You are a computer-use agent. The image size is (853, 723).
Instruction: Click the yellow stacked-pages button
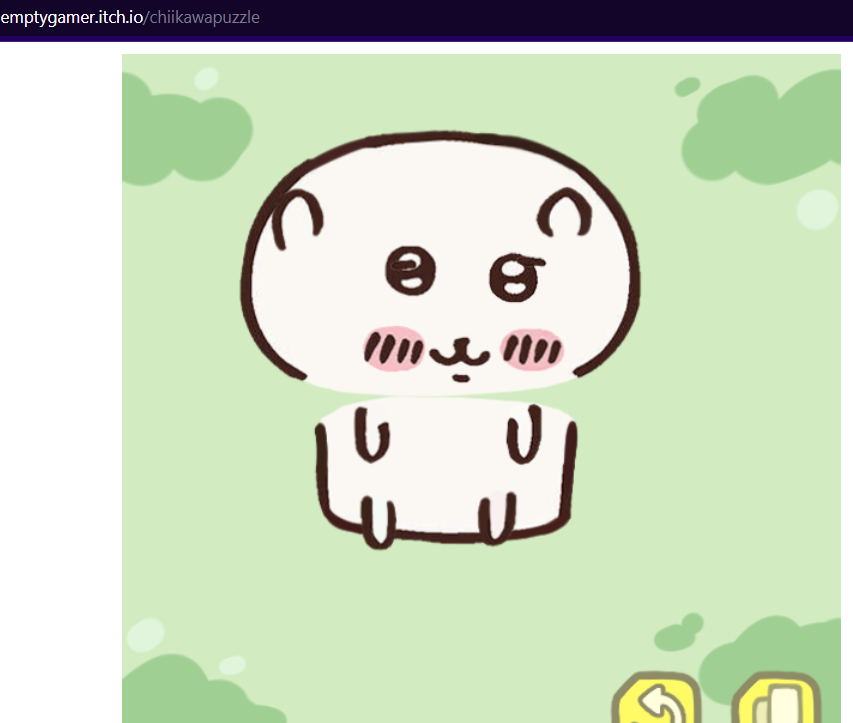(x=776, y=699)
